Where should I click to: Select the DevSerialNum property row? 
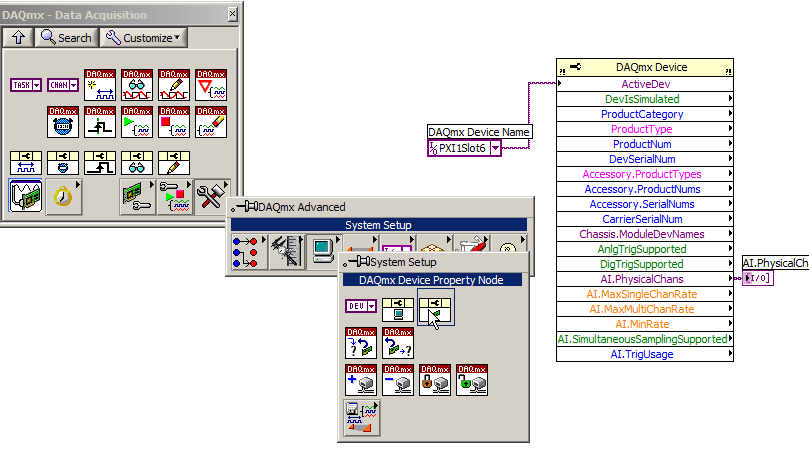(x=645, y=159)
